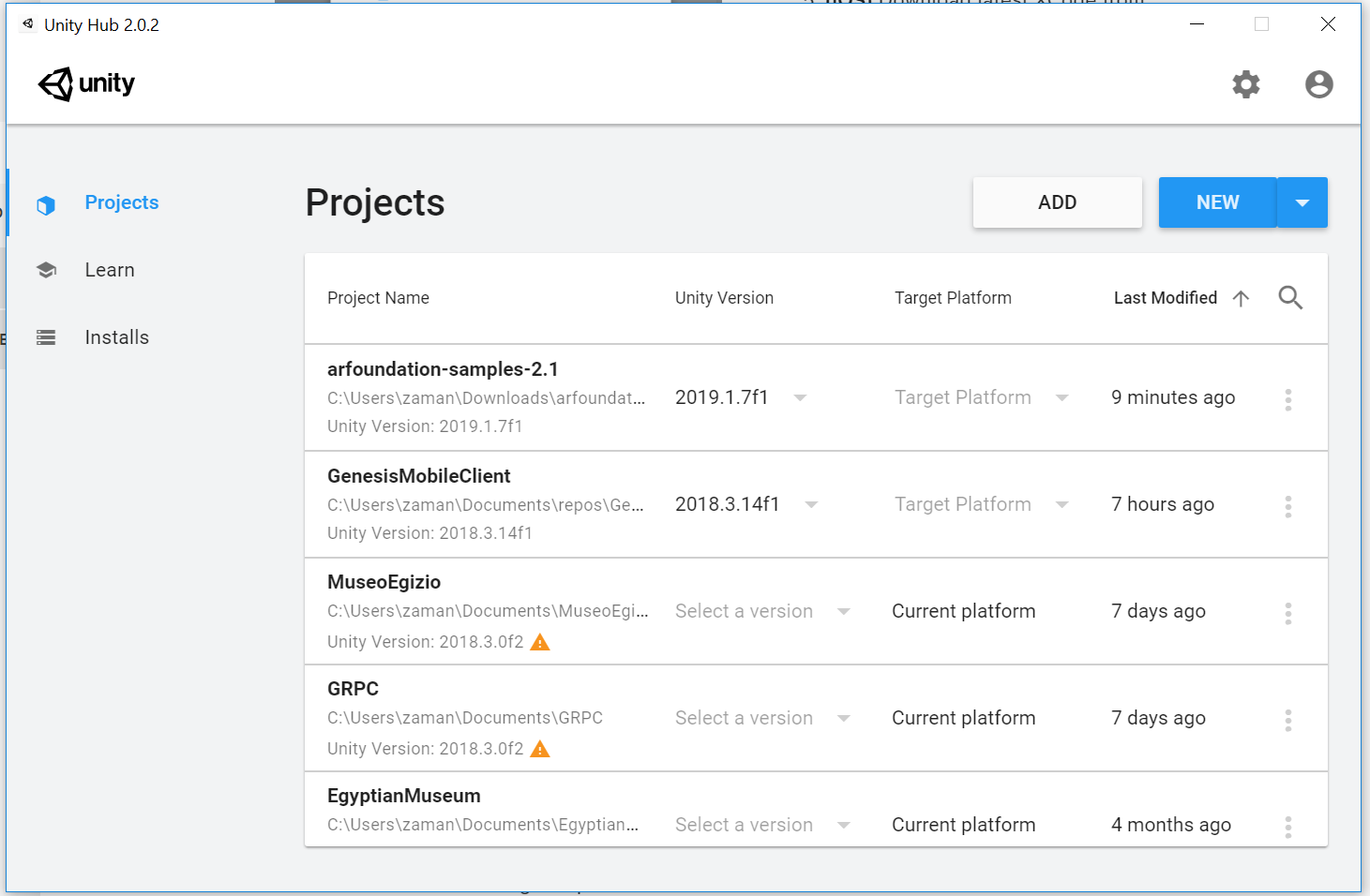Image resolution: width=1370 pixels, height=896 pixels.
Task: Click Current platform for EgyptianMuseum
Action: 963,825
